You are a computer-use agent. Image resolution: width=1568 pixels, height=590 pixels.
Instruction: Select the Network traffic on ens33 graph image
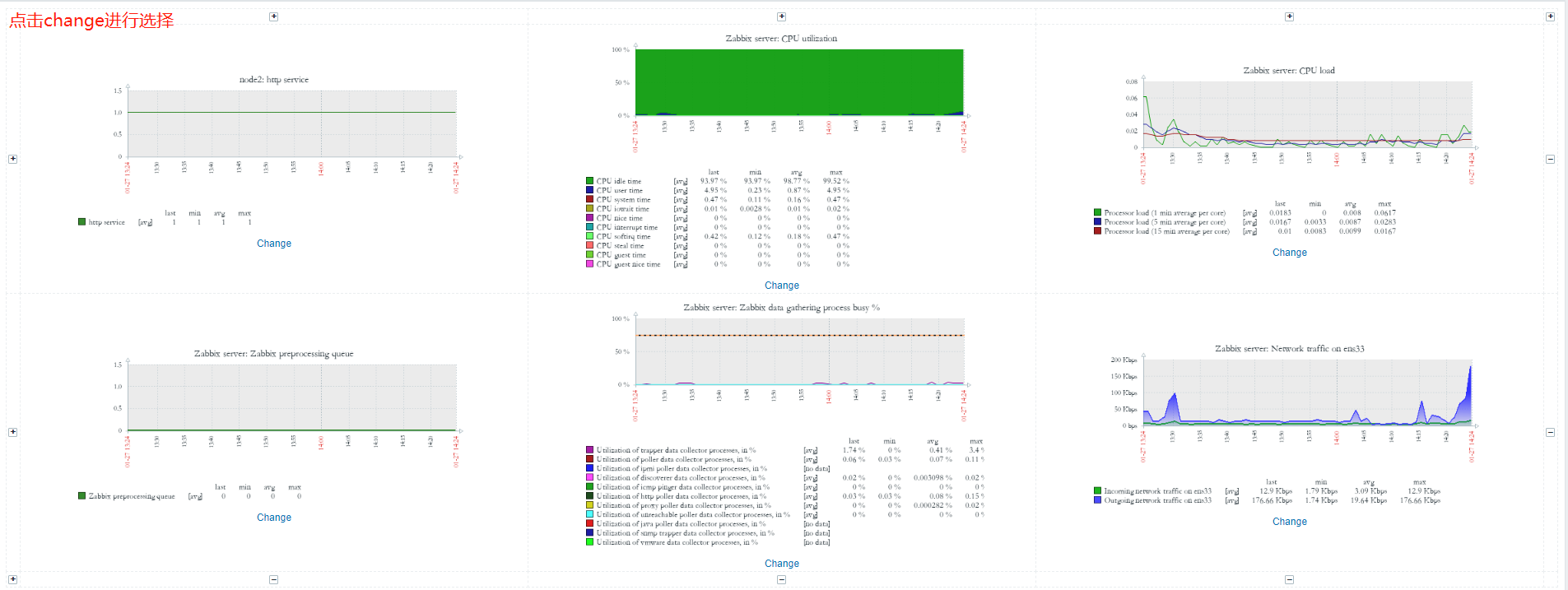pyautogui.click(x=1290, y=425)
